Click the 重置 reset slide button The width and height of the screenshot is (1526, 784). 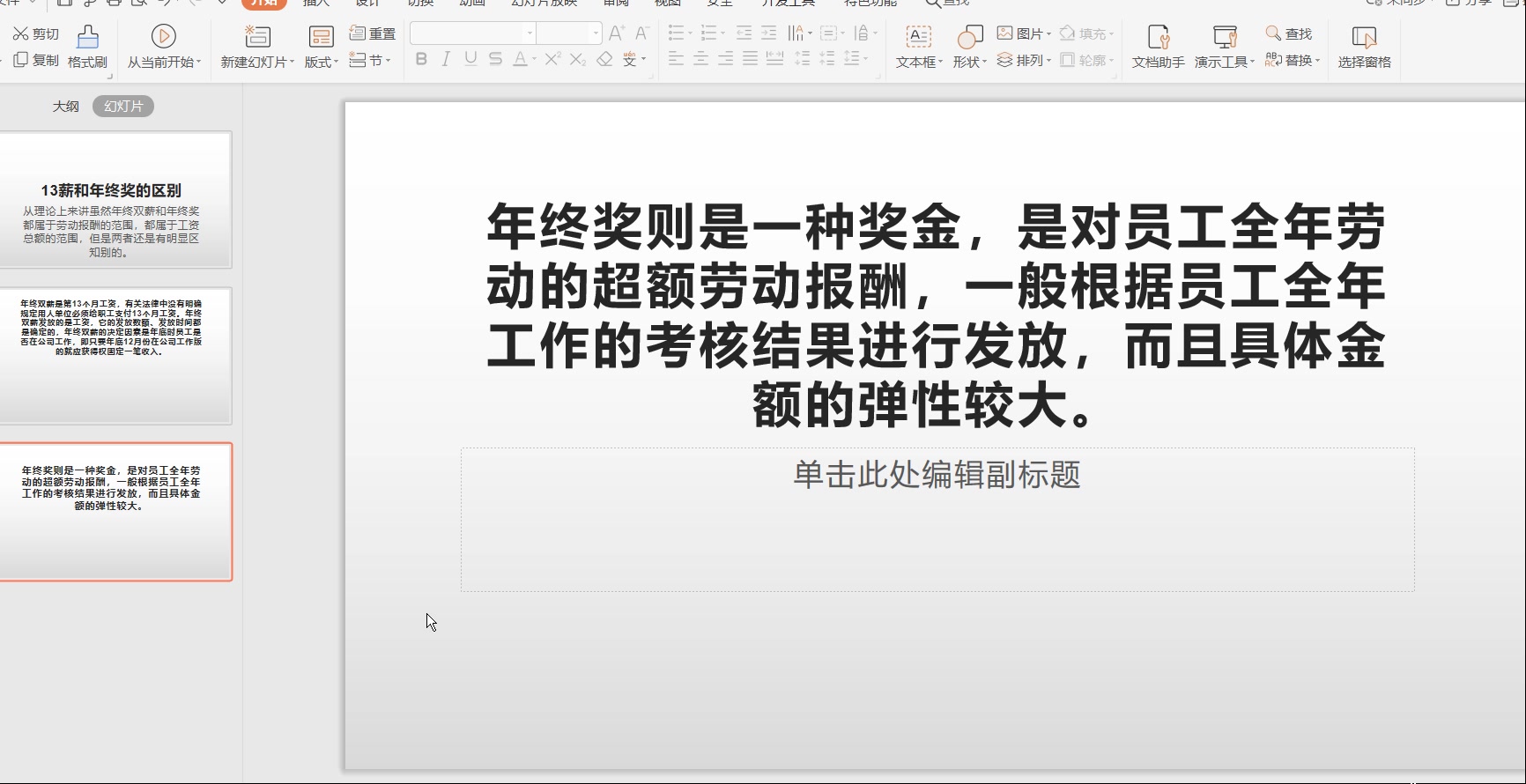(372, 33)
